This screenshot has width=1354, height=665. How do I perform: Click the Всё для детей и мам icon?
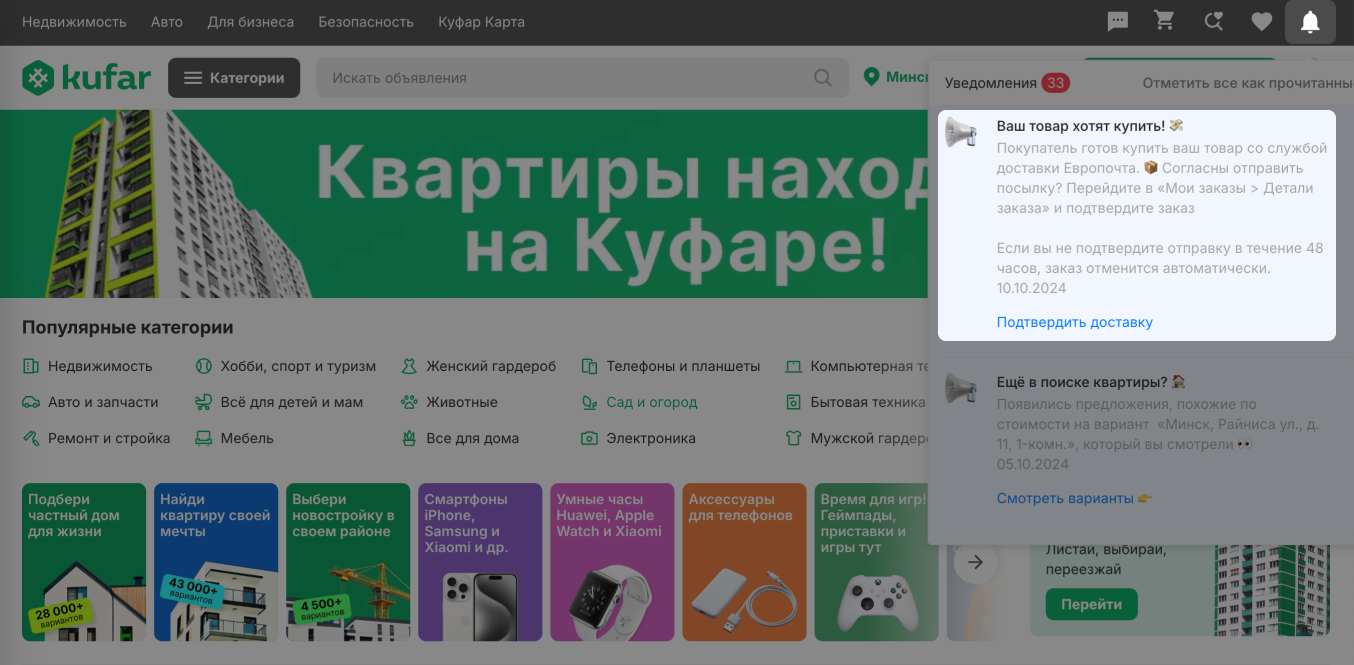(x=204, y=402)
